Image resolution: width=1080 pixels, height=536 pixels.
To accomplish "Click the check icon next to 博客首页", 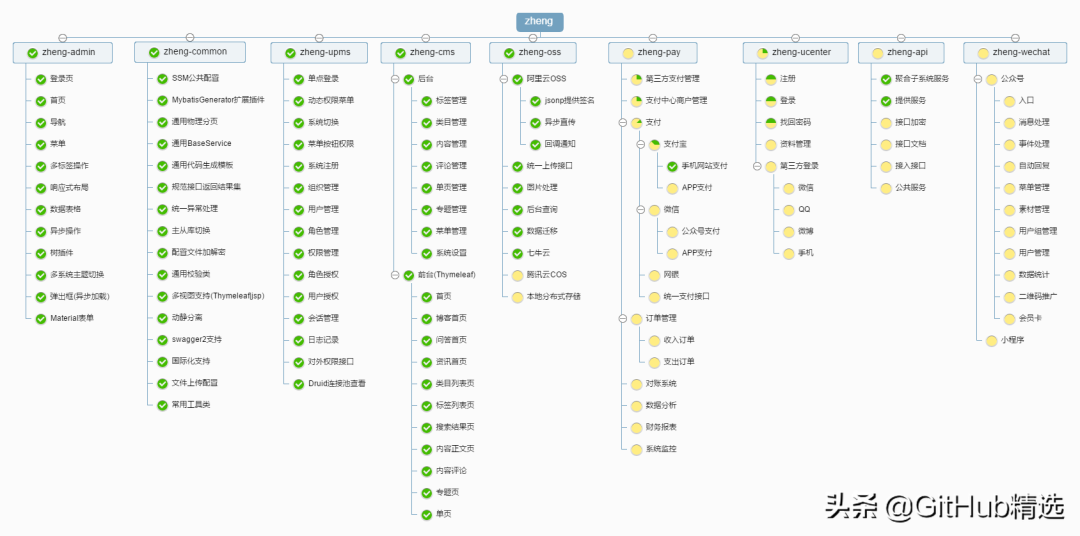I will click(x=426, y=318).
